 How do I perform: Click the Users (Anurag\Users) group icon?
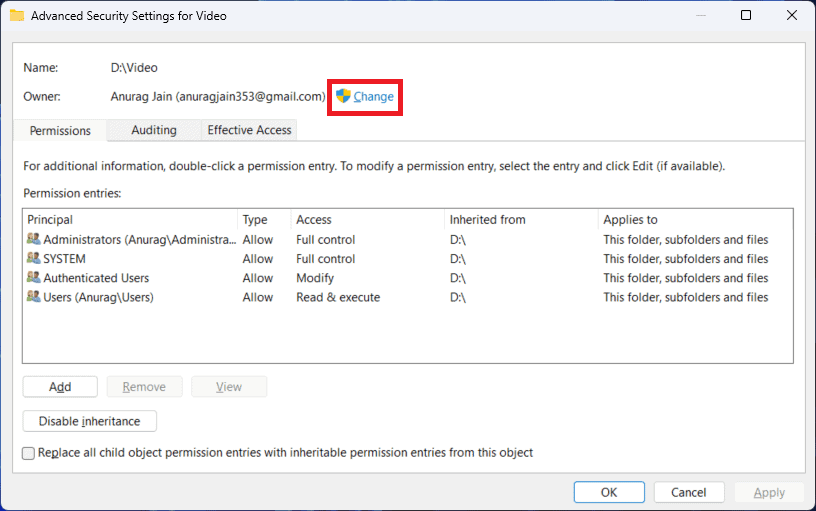click(x=34, y=297)
